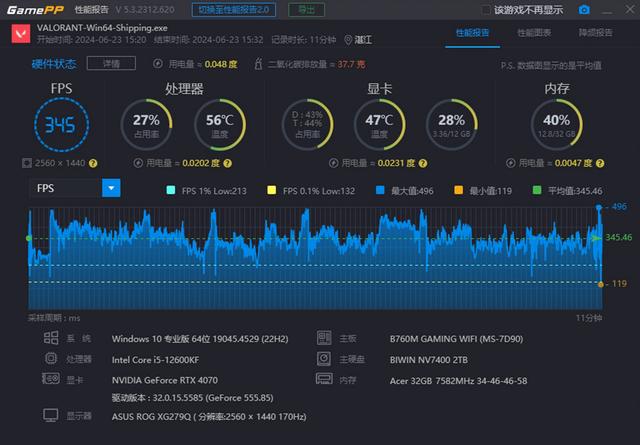Switch to the 性能图表 tab

click(x=534, y=33)
